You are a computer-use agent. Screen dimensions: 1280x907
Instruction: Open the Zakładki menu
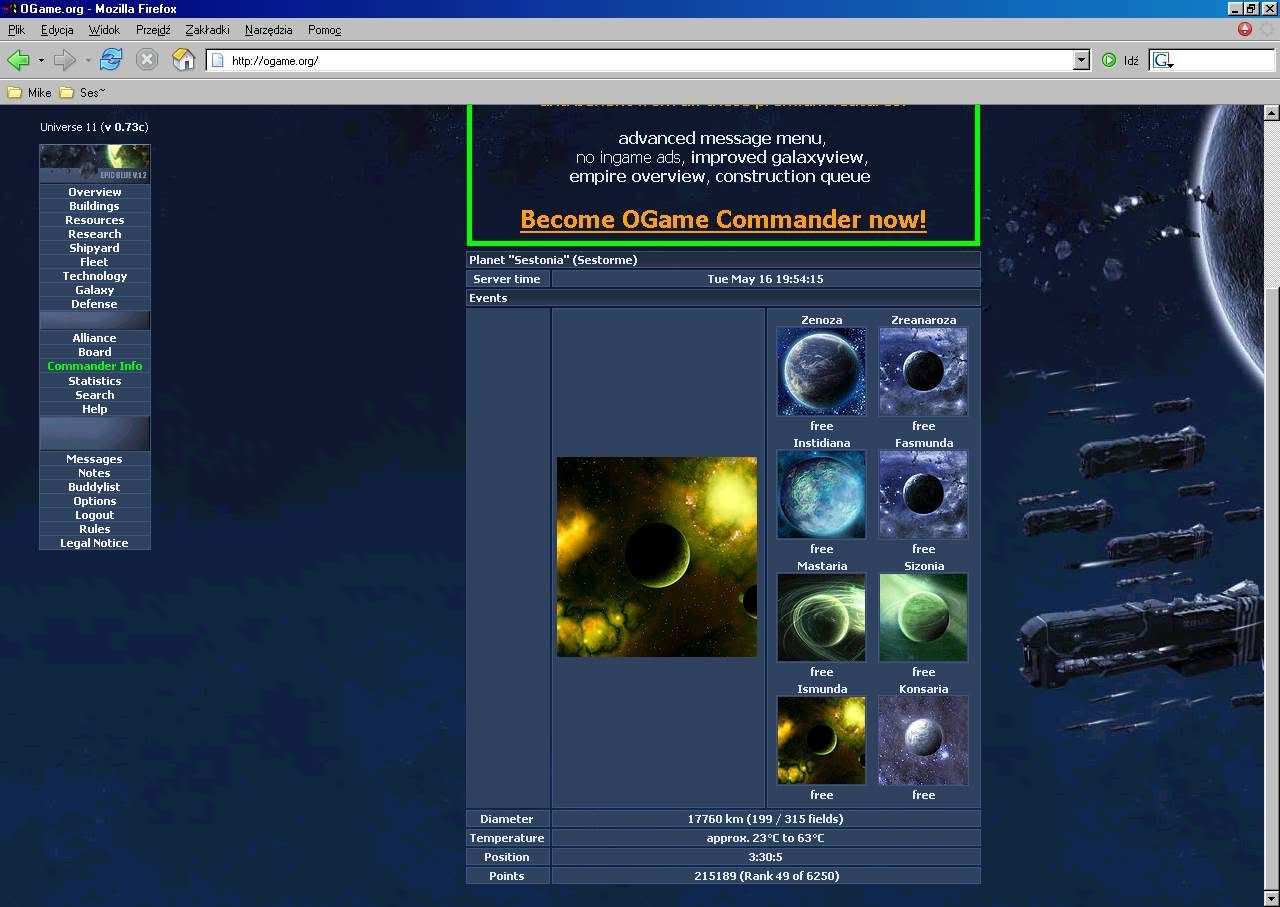click(208, 30)
